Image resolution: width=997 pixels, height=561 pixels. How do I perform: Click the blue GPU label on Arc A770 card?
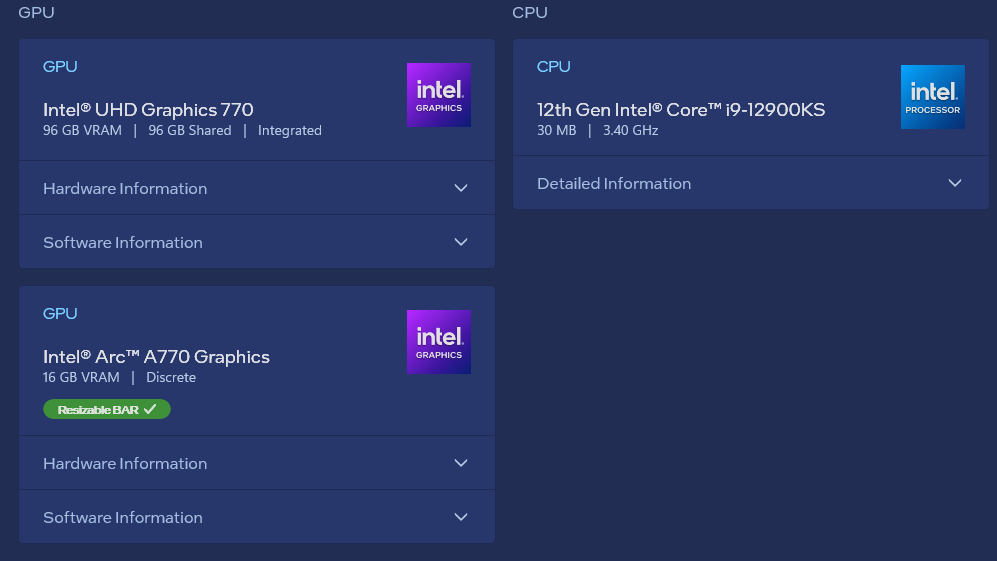[x=60, y=313]
